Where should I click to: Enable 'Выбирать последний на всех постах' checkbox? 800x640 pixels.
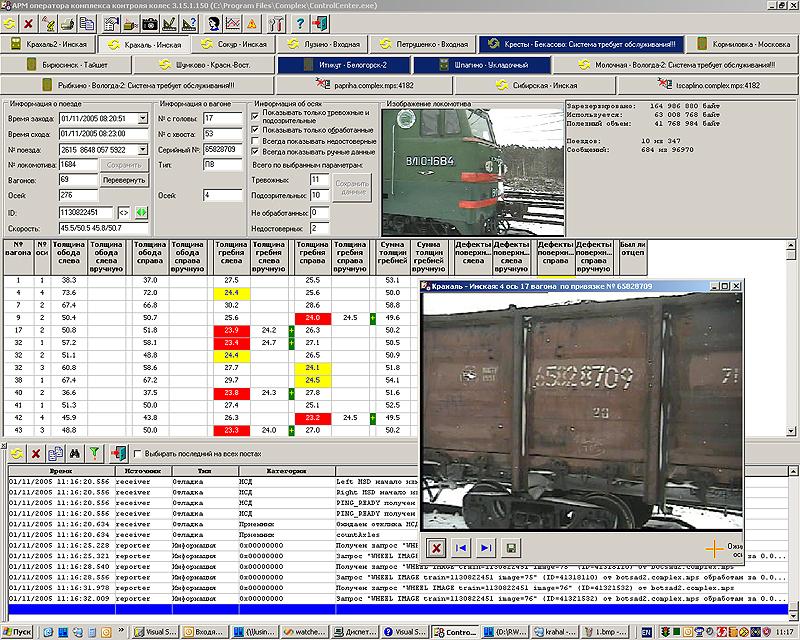point(137,453)
